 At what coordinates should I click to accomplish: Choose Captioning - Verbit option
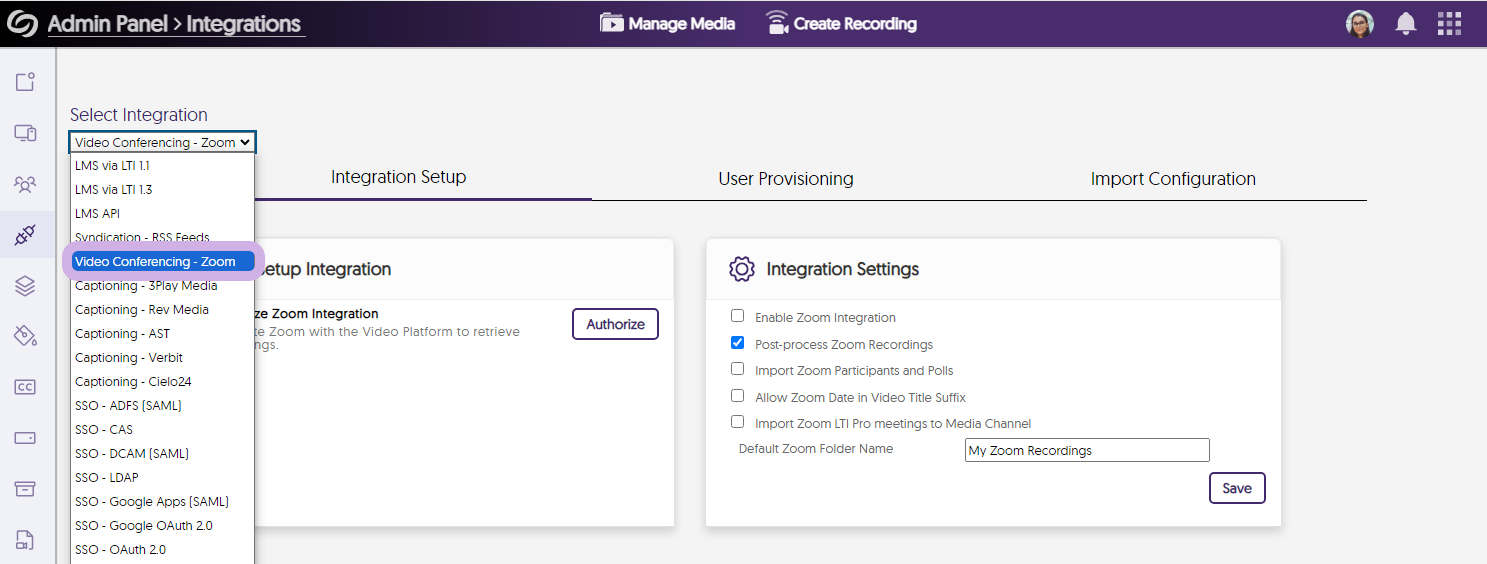tap(162, 357)
